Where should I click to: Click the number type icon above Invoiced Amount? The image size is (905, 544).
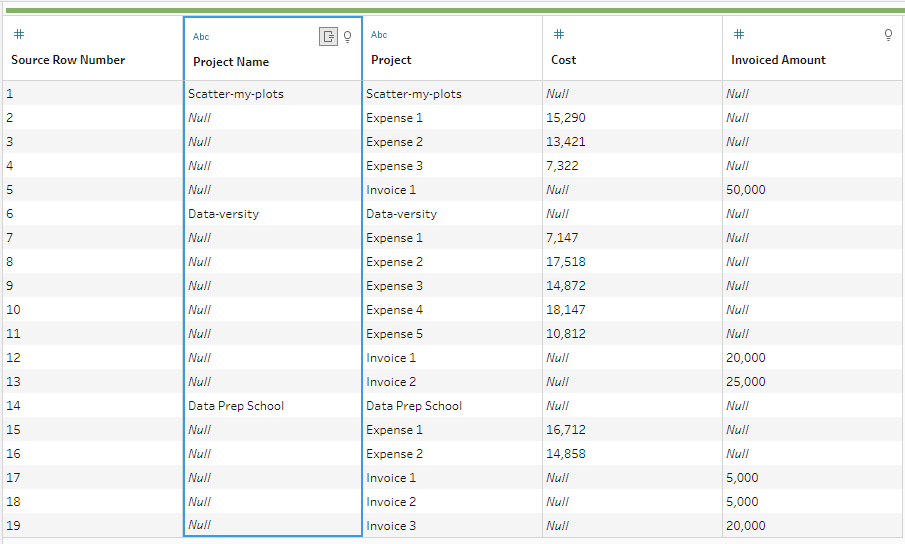(x=737, y=35)
